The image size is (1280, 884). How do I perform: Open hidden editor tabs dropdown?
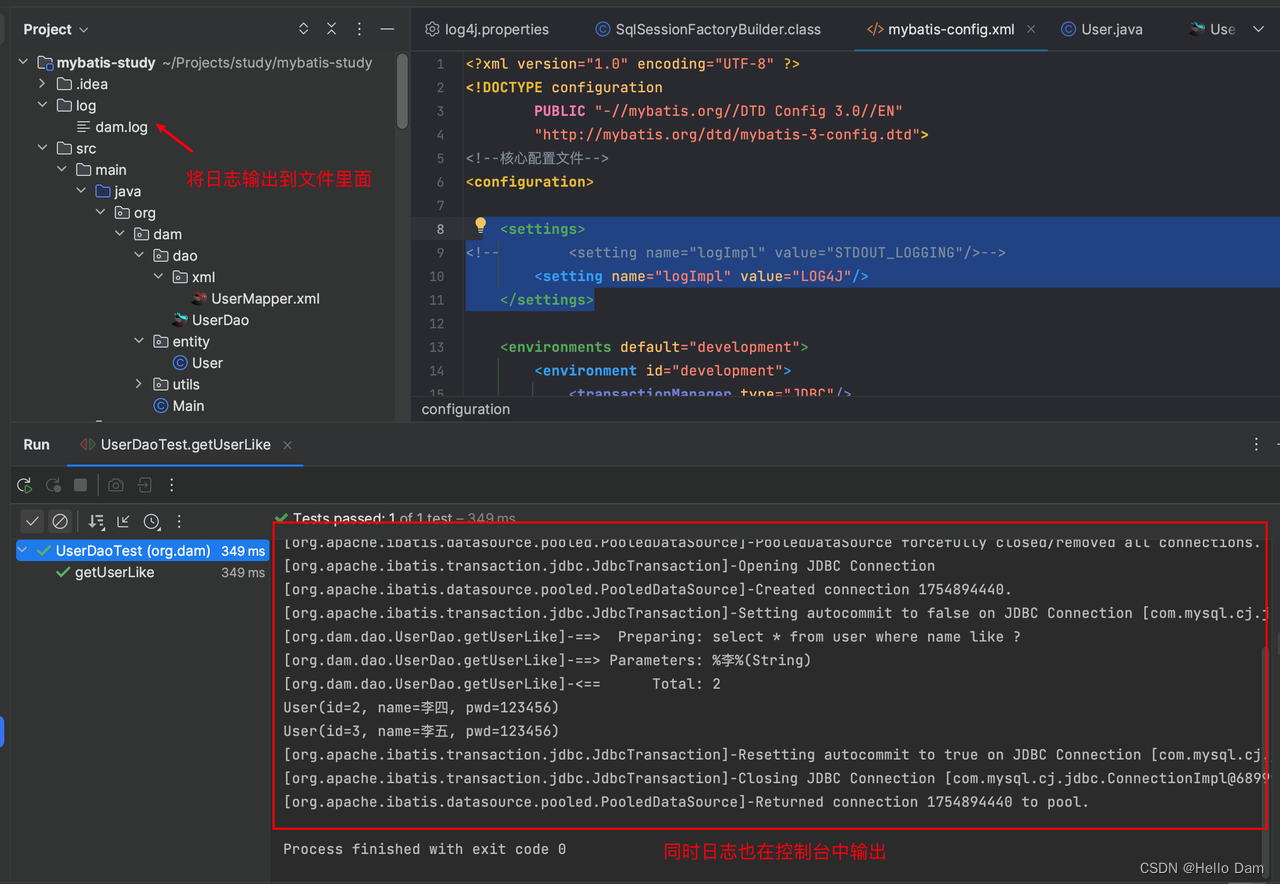(1258, 29)
